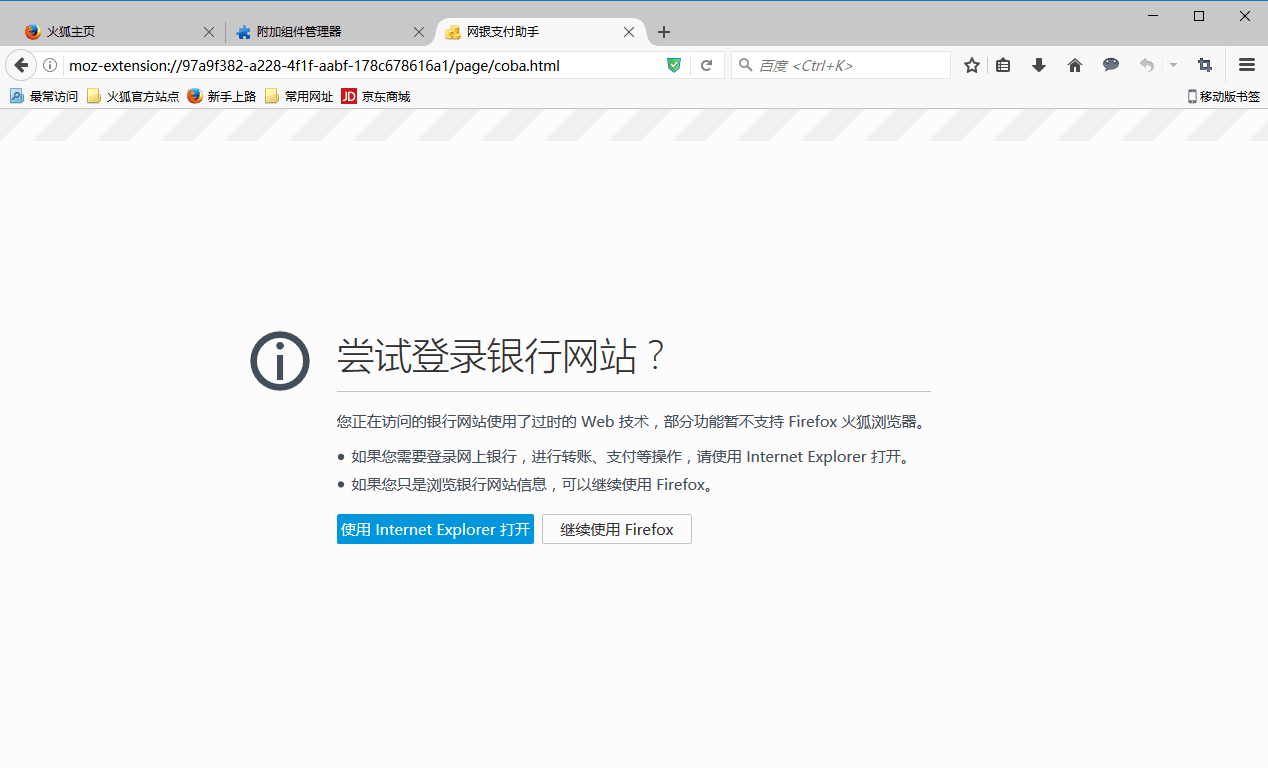Image resolution: width=1268 pixels, height=768 pixels.
Task: Maximize the Firefox window
Action: 1199,15
